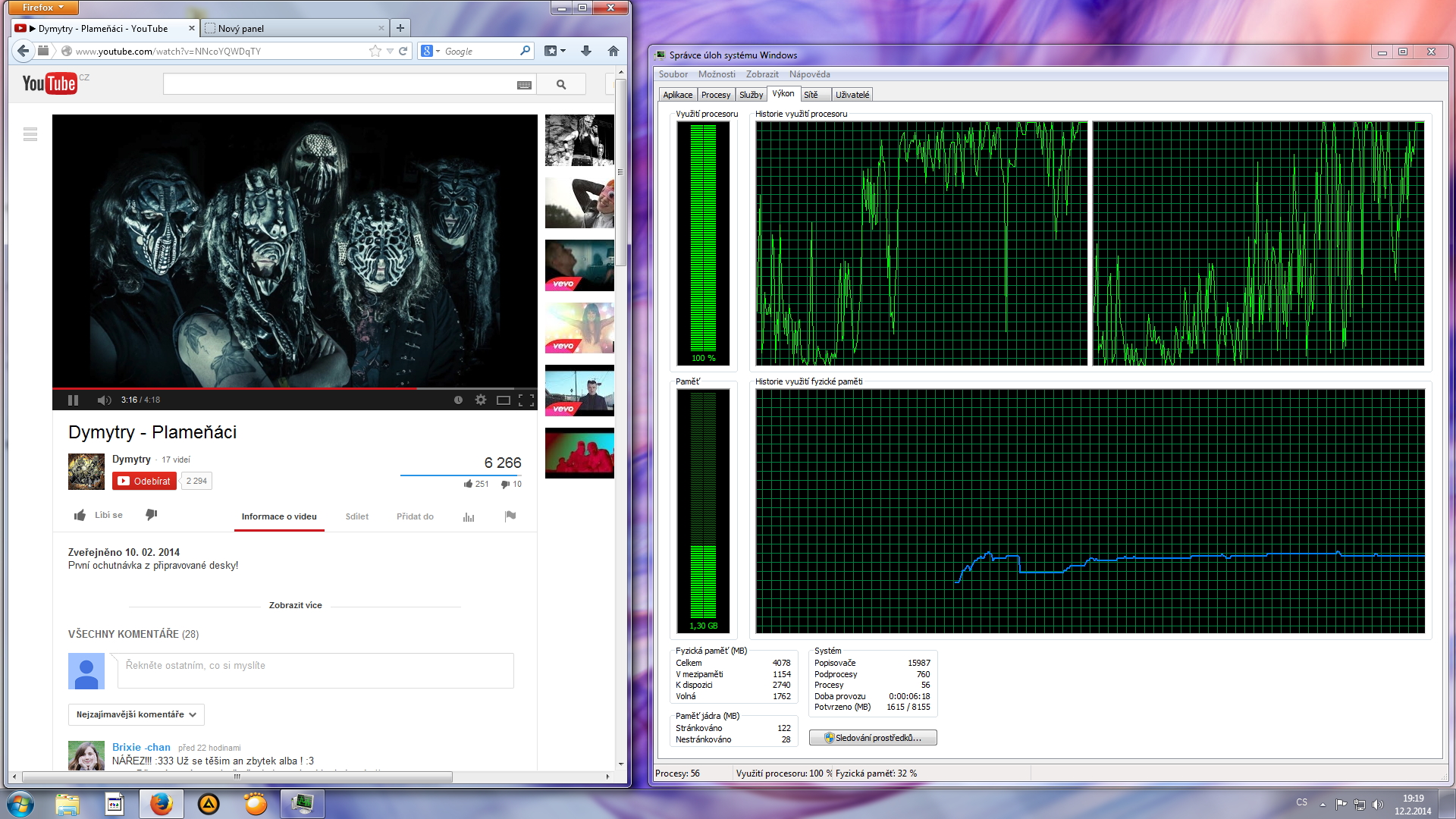This screenshot has width=1456, height=819.
Task: Show hidden tray icons arrow
Action: [1323, 805]
